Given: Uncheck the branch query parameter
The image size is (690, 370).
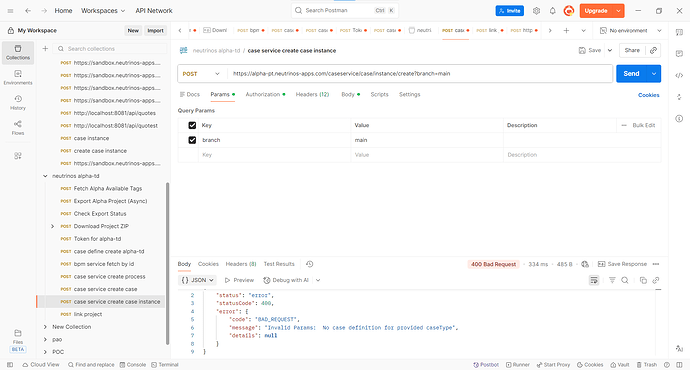Looking at the screenshot, I should (x=192, y=140).
